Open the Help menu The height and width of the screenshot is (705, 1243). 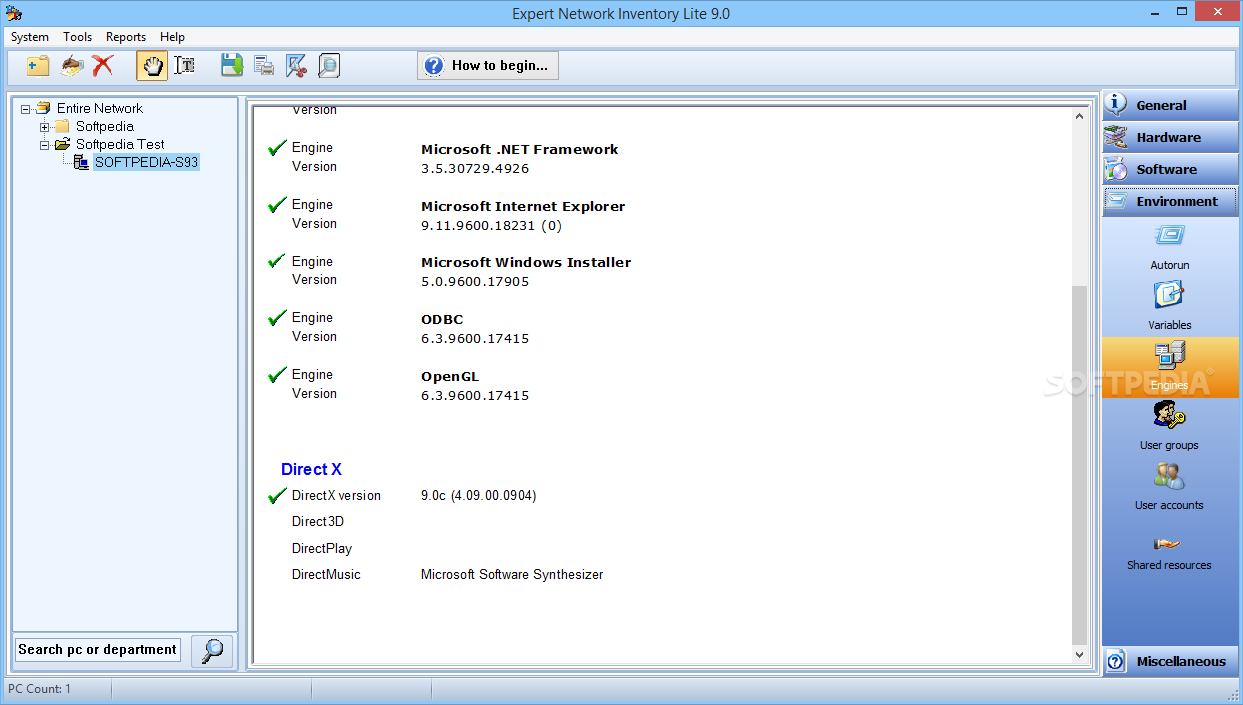coord(172,37)
